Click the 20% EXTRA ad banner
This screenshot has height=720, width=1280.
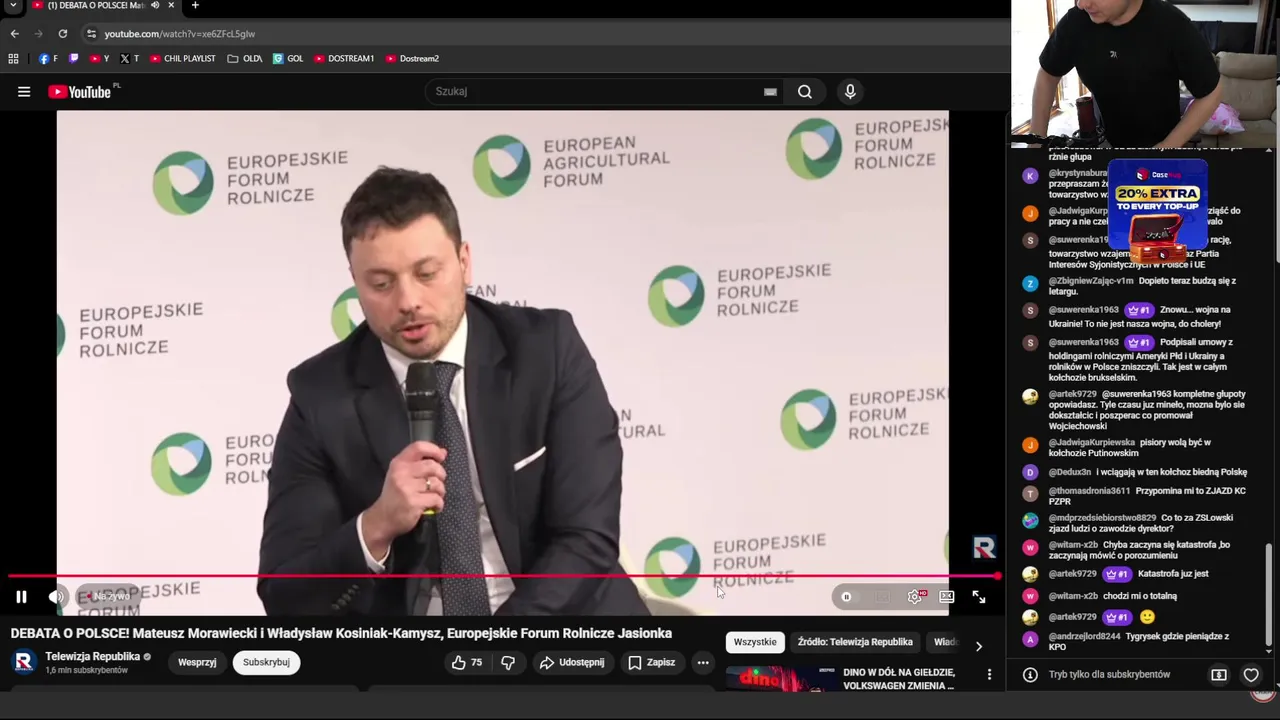(x=1157, y=211)
